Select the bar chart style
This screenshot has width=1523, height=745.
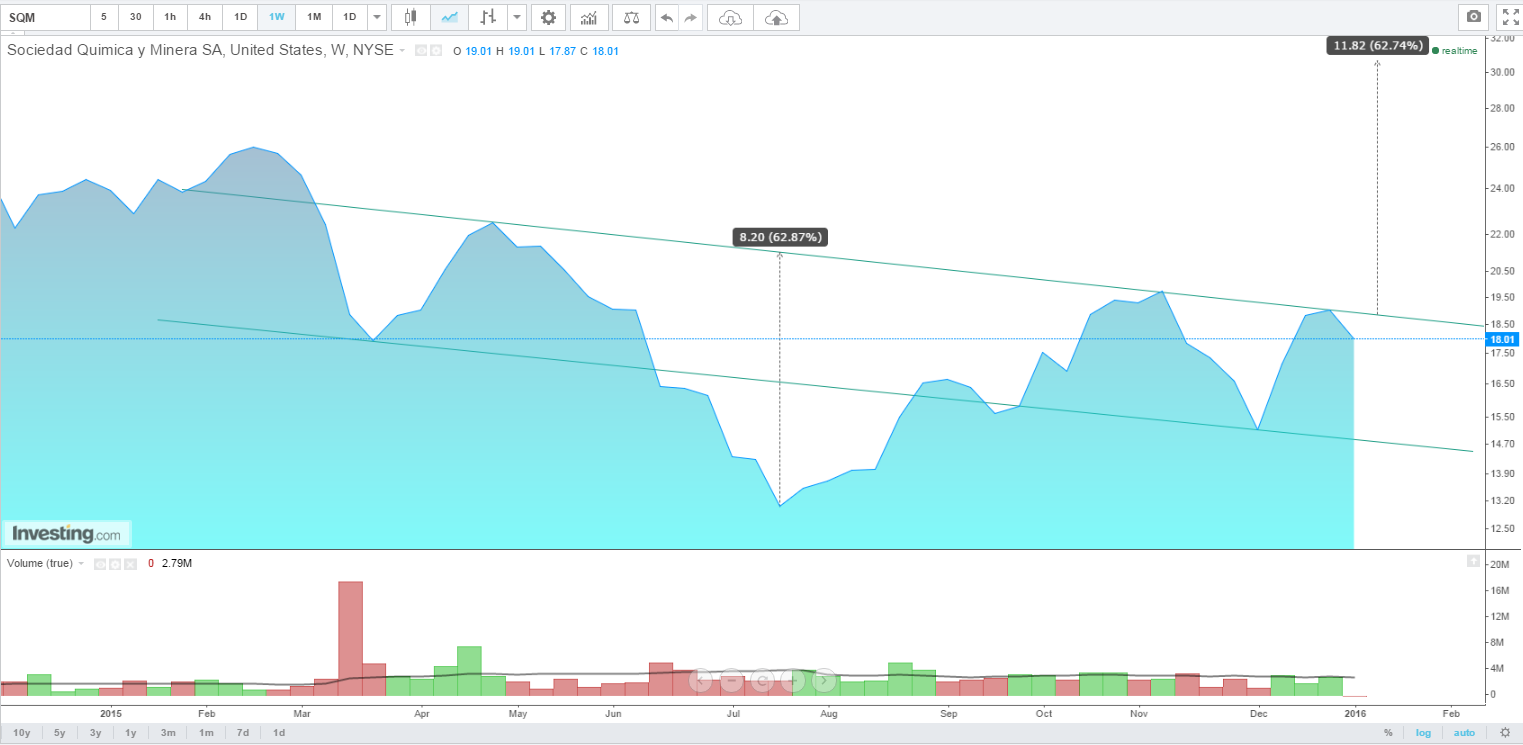[488, 17]
